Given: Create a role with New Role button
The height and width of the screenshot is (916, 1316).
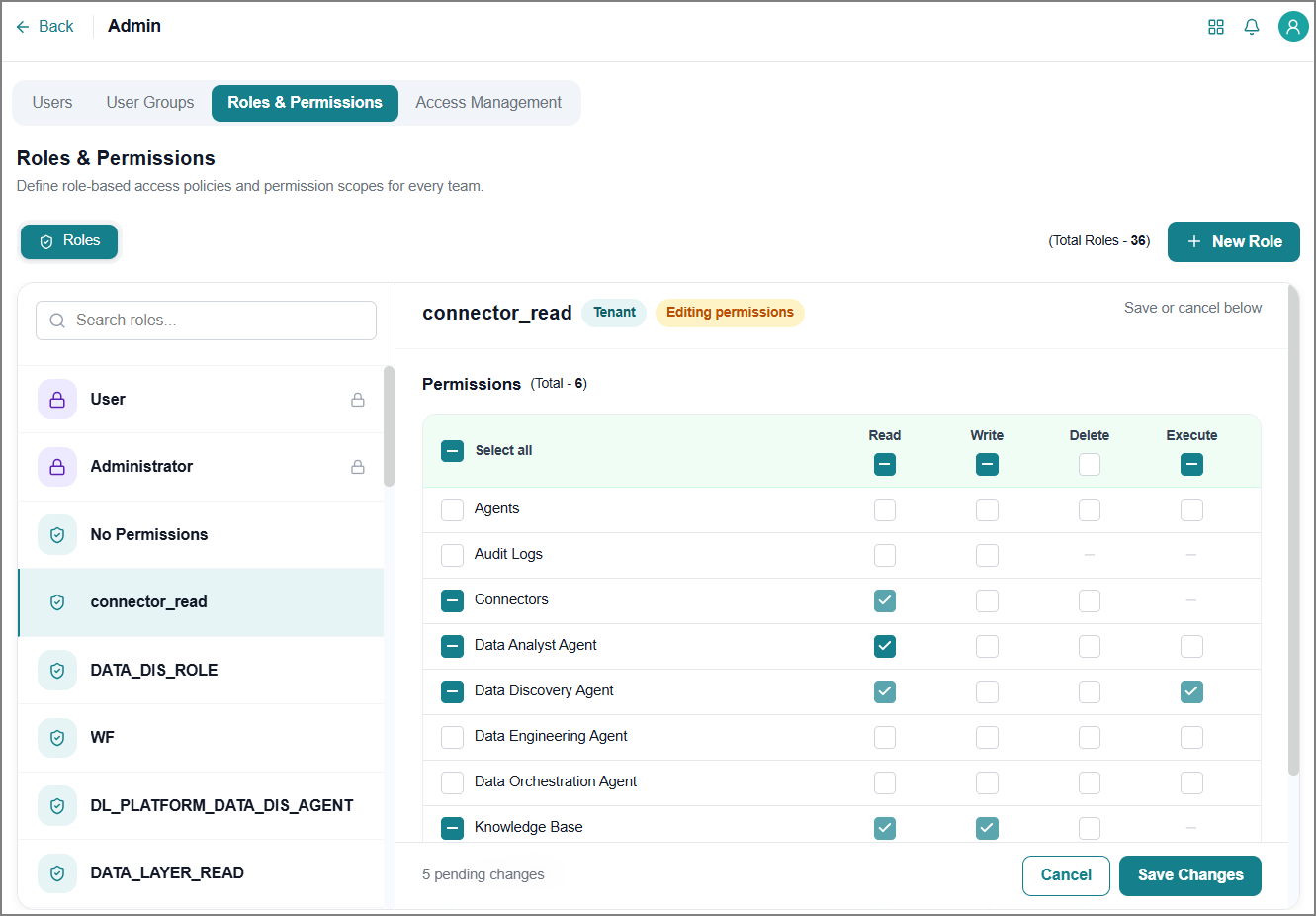Looking at the screenshot, I should [x=1234, y=242].
